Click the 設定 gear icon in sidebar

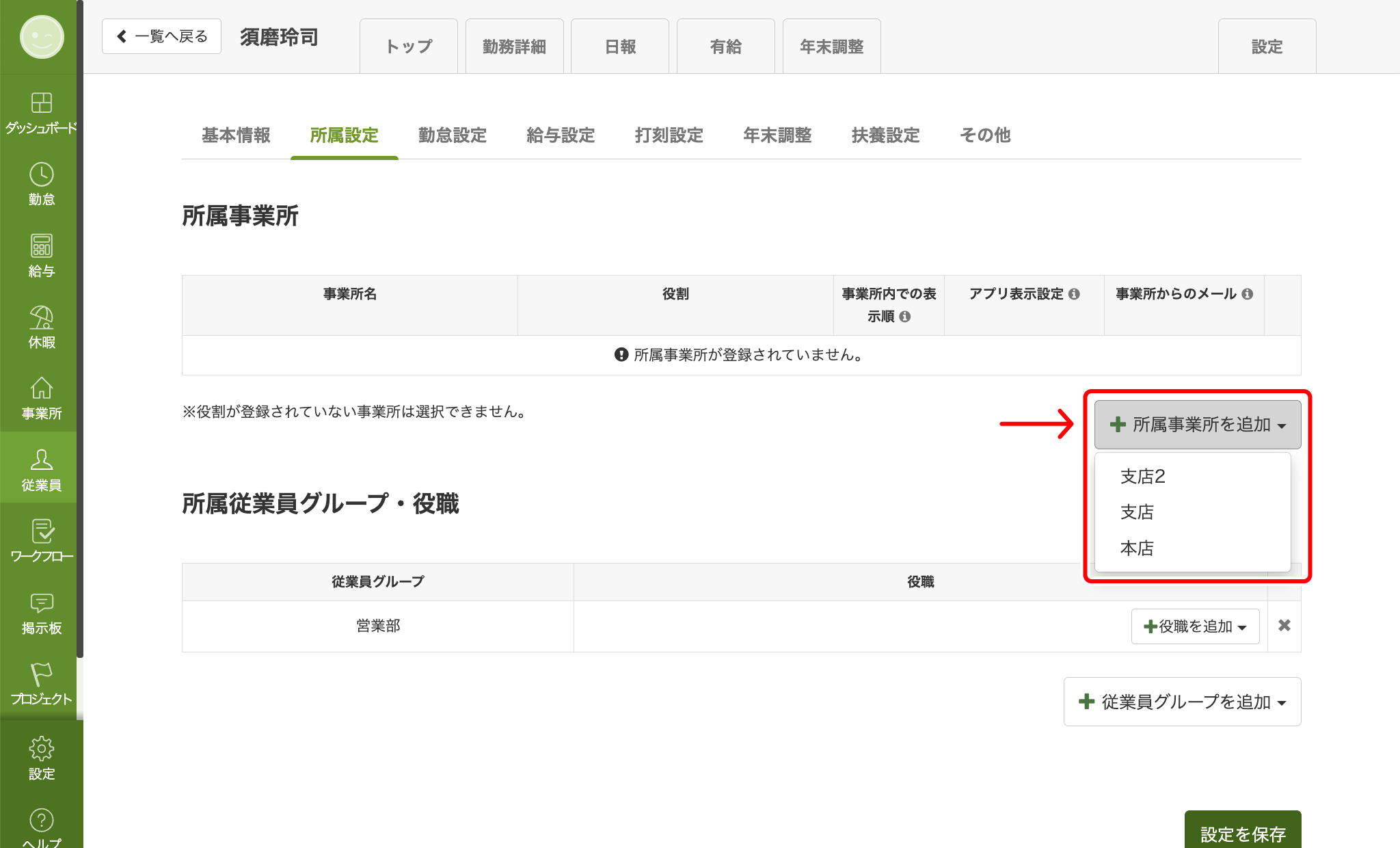click(41, 749)
